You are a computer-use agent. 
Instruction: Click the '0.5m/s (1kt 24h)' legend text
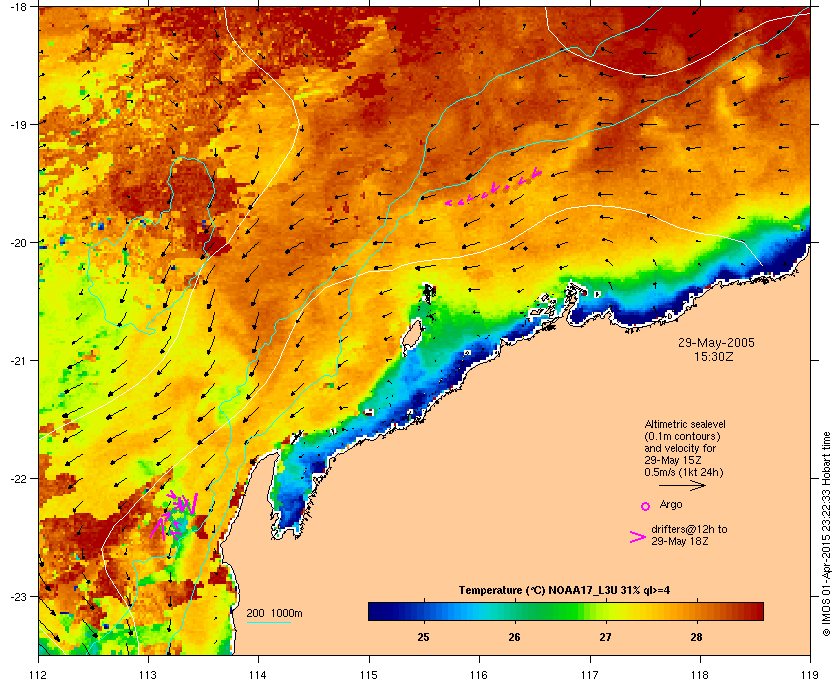684,473
